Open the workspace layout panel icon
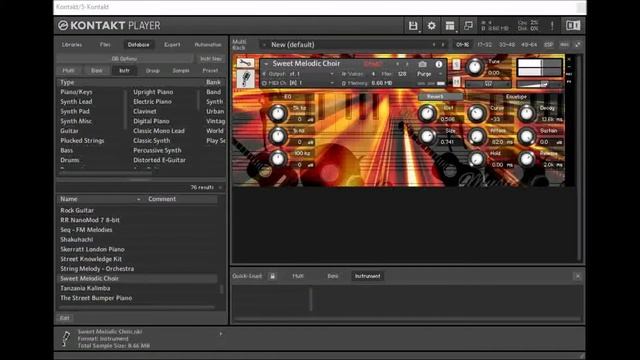This screenshot has width=640, height=360. pyautogui.click(x=450, y=26)
